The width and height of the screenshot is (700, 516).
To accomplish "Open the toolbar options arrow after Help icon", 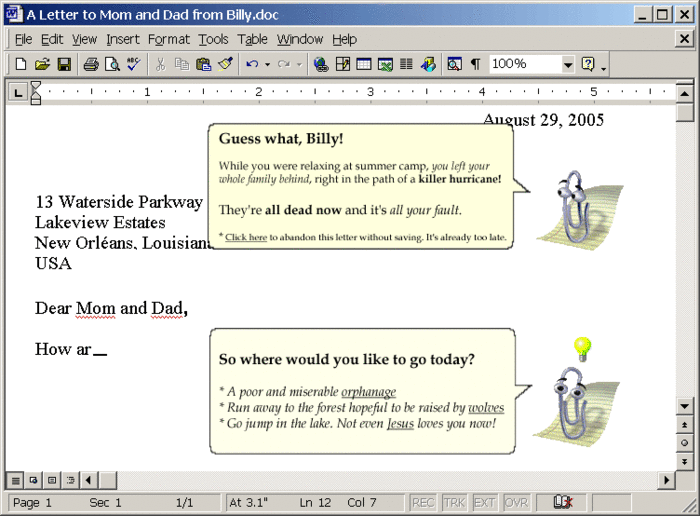I will pyautogui.click(x=604, y=67).
